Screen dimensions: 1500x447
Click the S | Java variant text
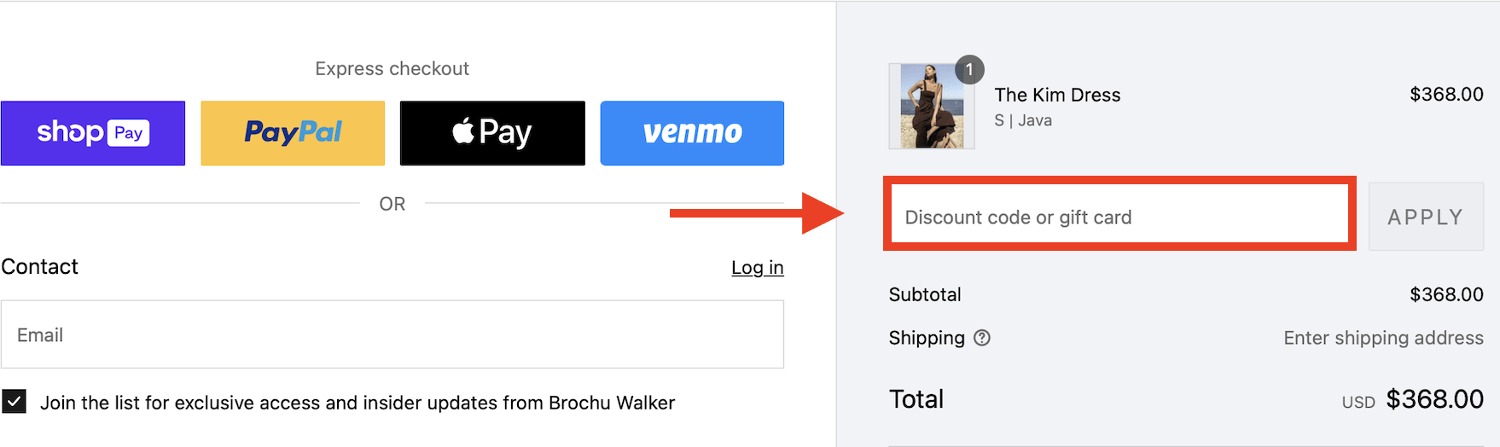(x=1023, y=120)
